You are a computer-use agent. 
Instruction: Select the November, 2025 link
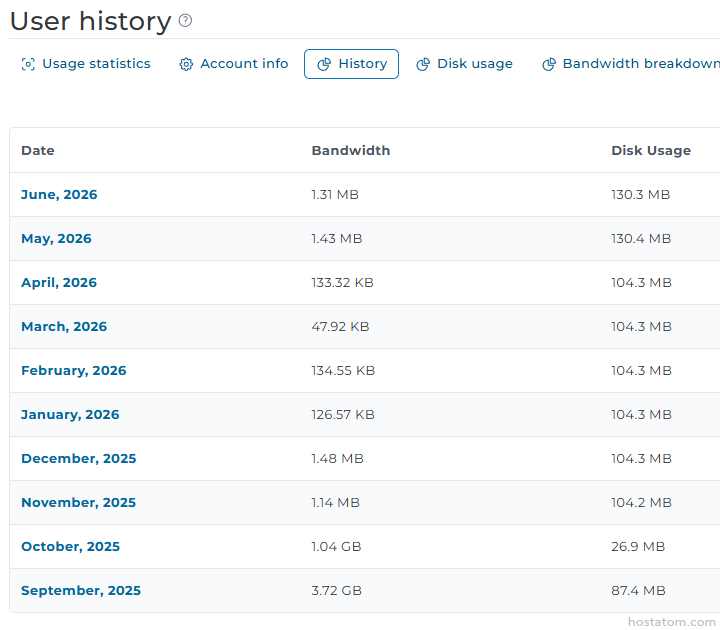pyautogui.click(x=79, y=502)
